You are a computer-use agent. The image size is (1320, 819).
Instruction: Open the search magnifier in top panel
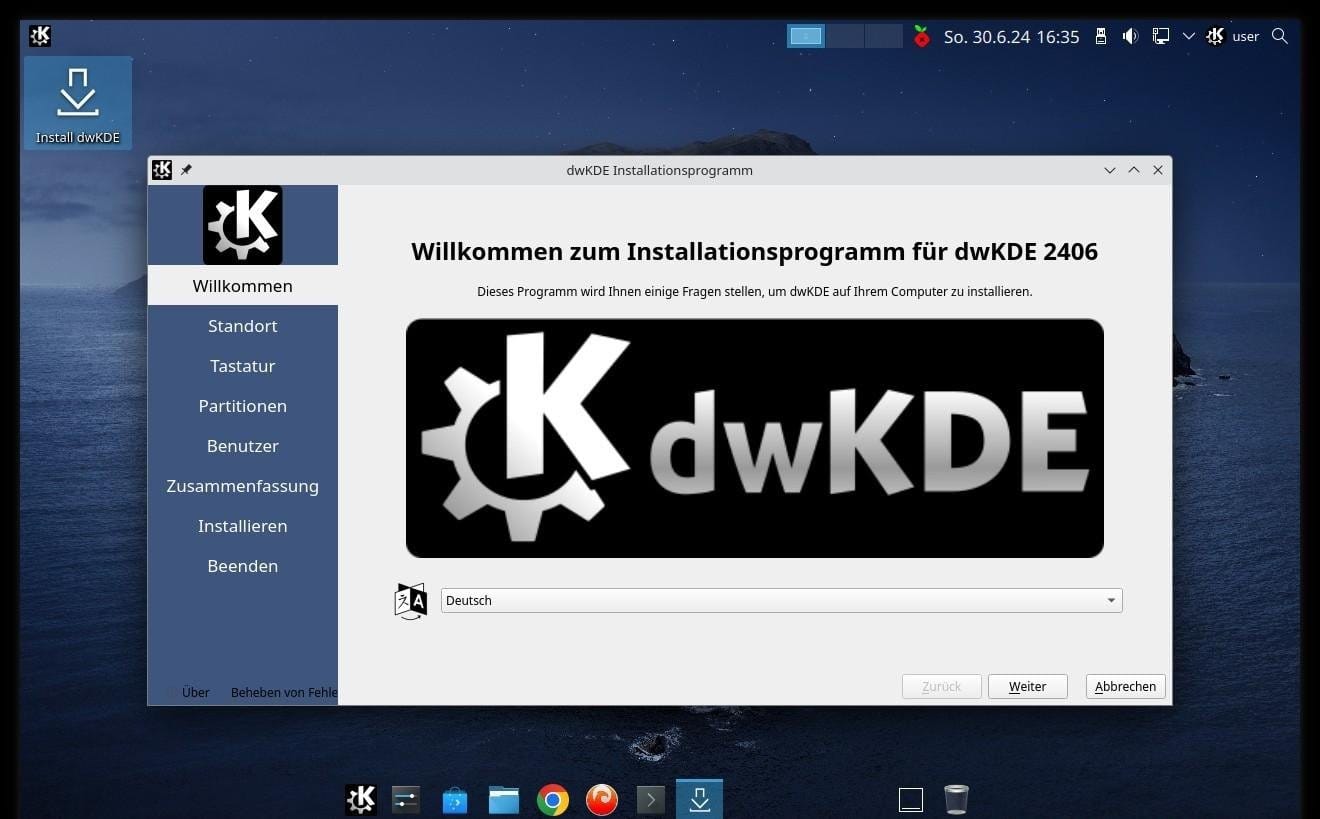coord(1279,36)
